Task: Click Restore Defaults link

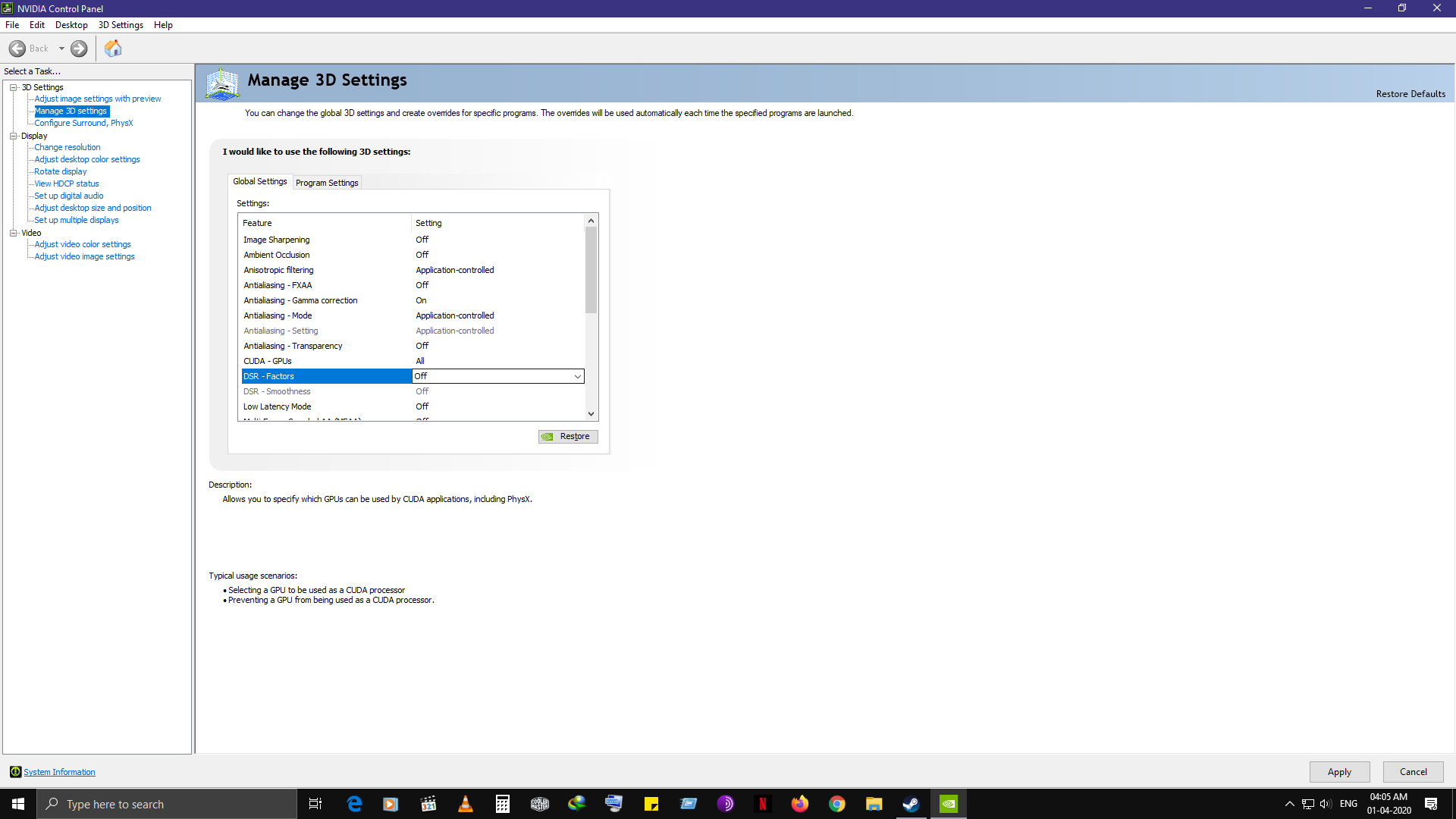Action: coord(1410,94)
